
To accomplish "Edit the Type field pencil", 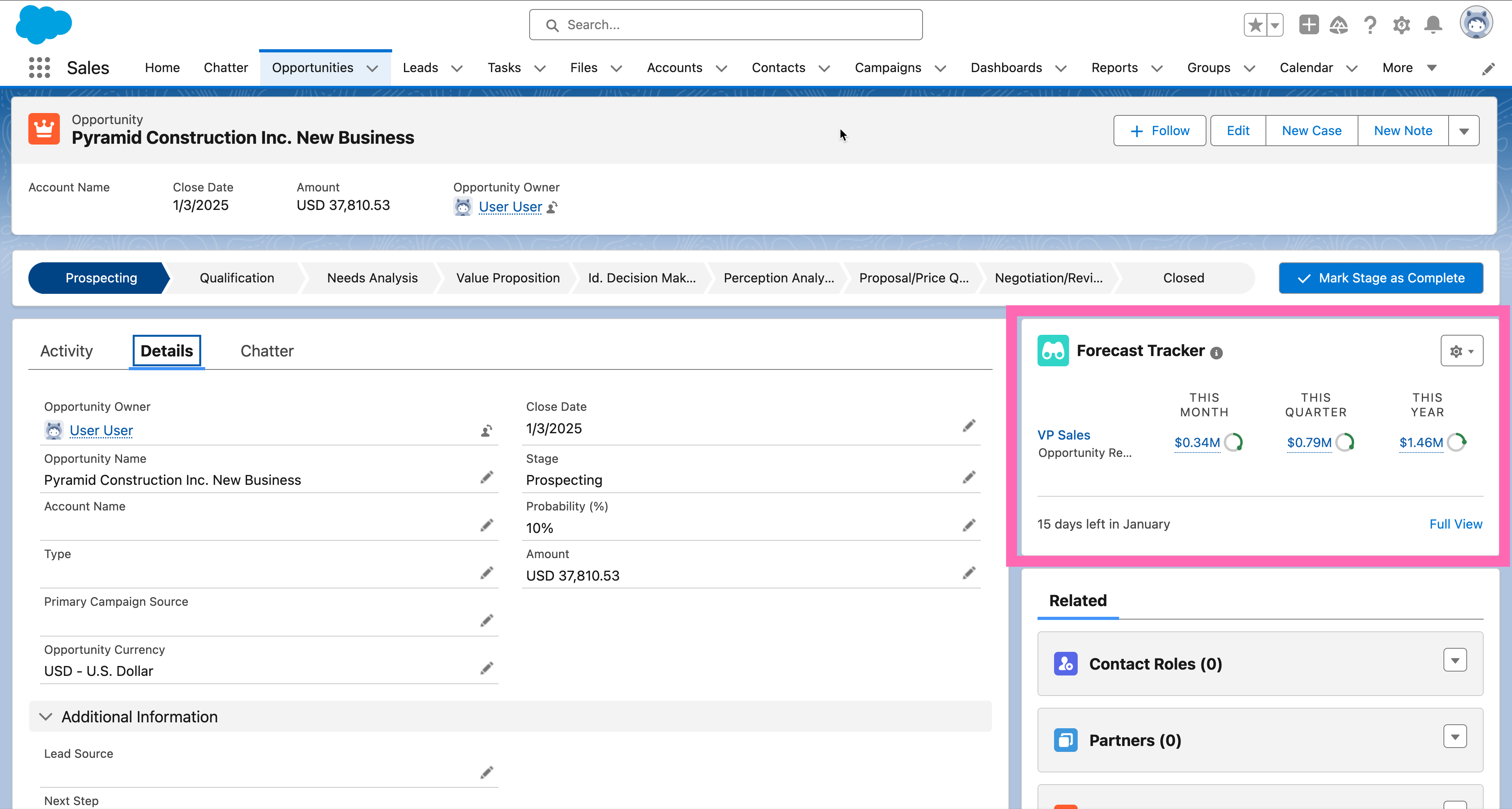I will [487, 573].
